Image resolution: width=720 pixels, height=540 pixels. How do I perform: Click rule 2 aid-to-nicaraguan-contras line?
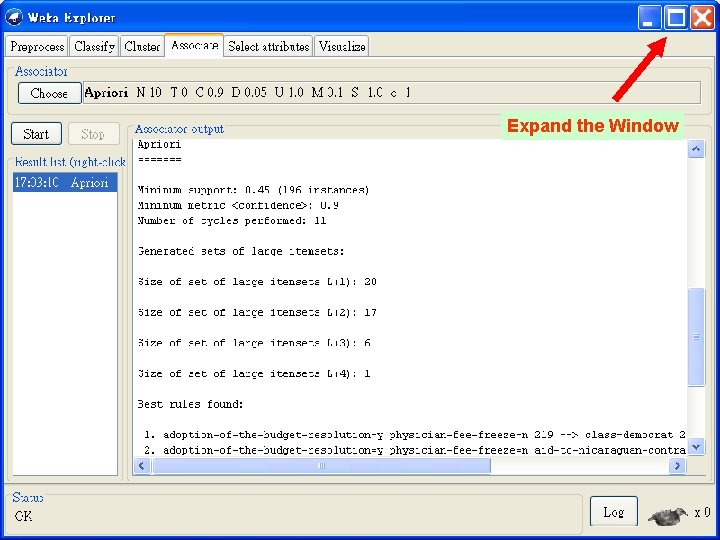[414, 450]
